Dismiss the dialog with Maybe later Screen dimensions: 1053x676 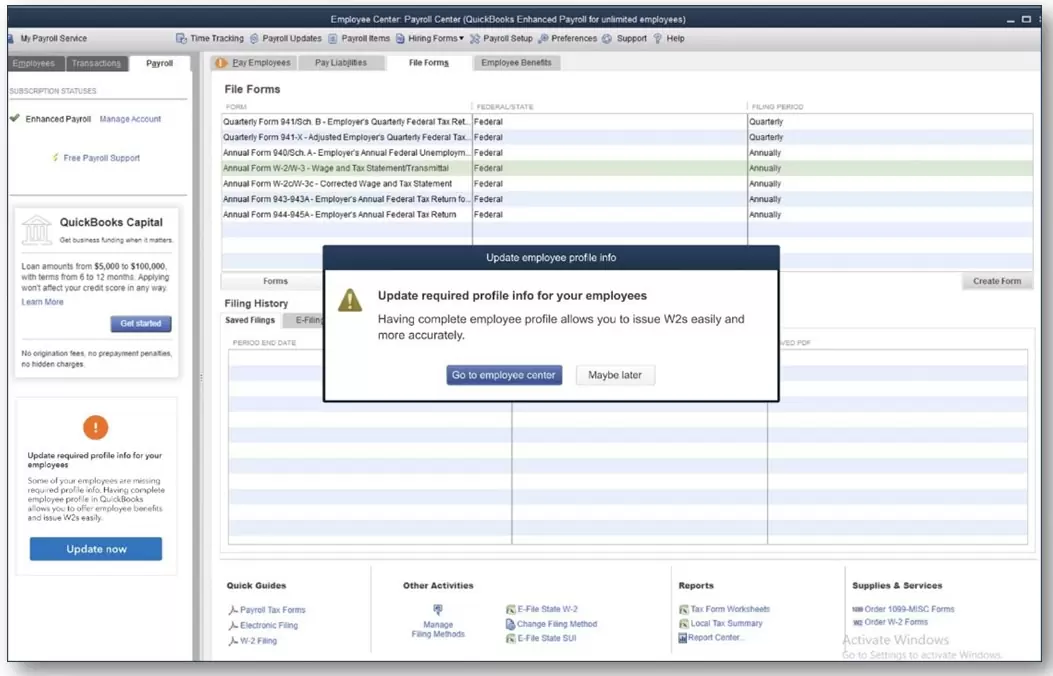[615, 375]
